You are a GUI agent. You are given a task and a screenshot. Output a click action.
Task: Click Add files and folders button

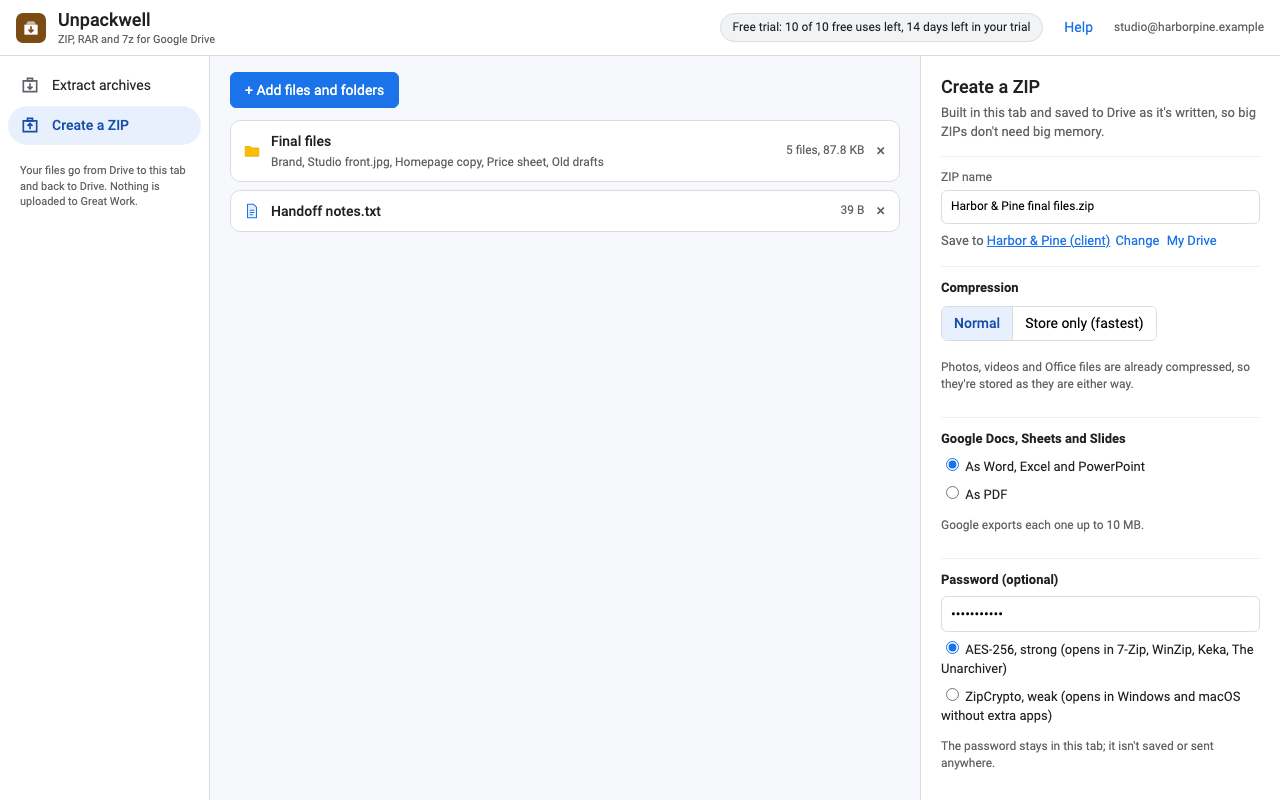click(314, 90)
